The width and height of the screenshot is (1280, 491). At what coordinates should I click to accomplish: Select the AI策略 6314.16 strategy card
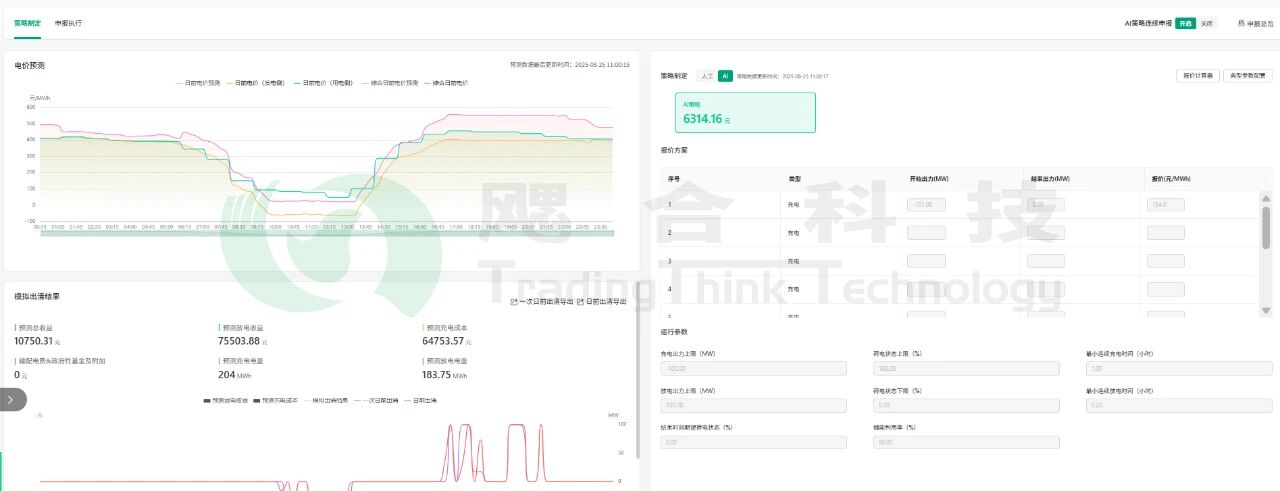point(745,113)
